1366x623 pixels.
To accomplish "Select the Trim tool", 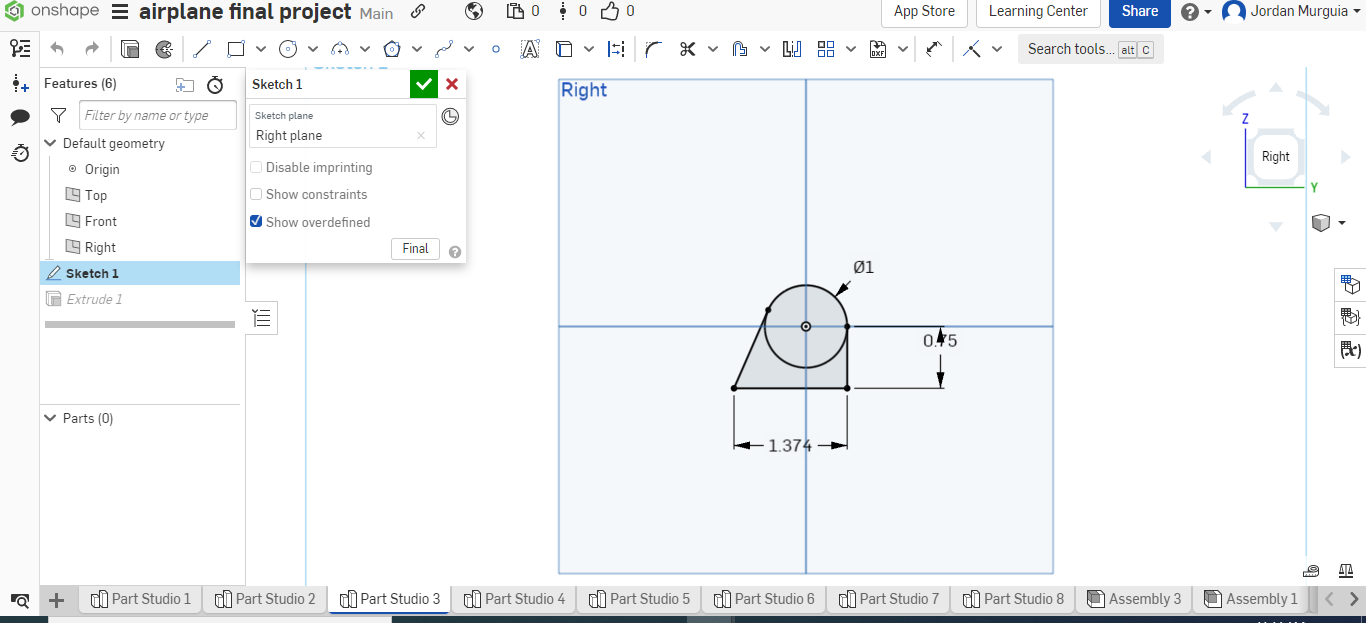I will (690, 48).
